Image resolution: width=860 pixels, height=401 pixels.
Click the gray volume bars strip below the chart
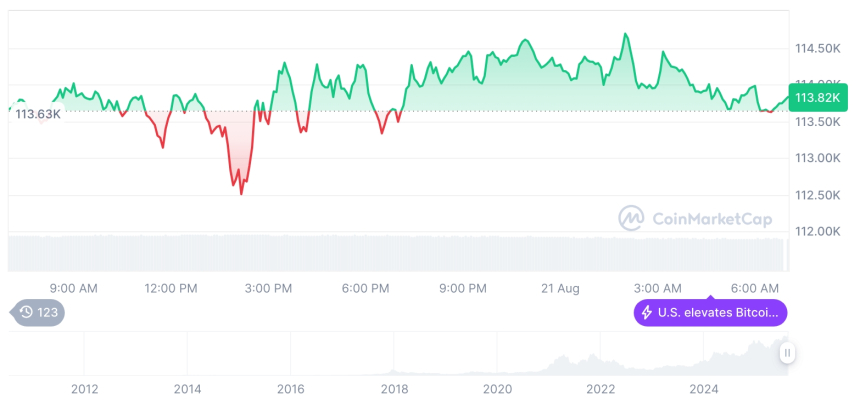point(400,250)
